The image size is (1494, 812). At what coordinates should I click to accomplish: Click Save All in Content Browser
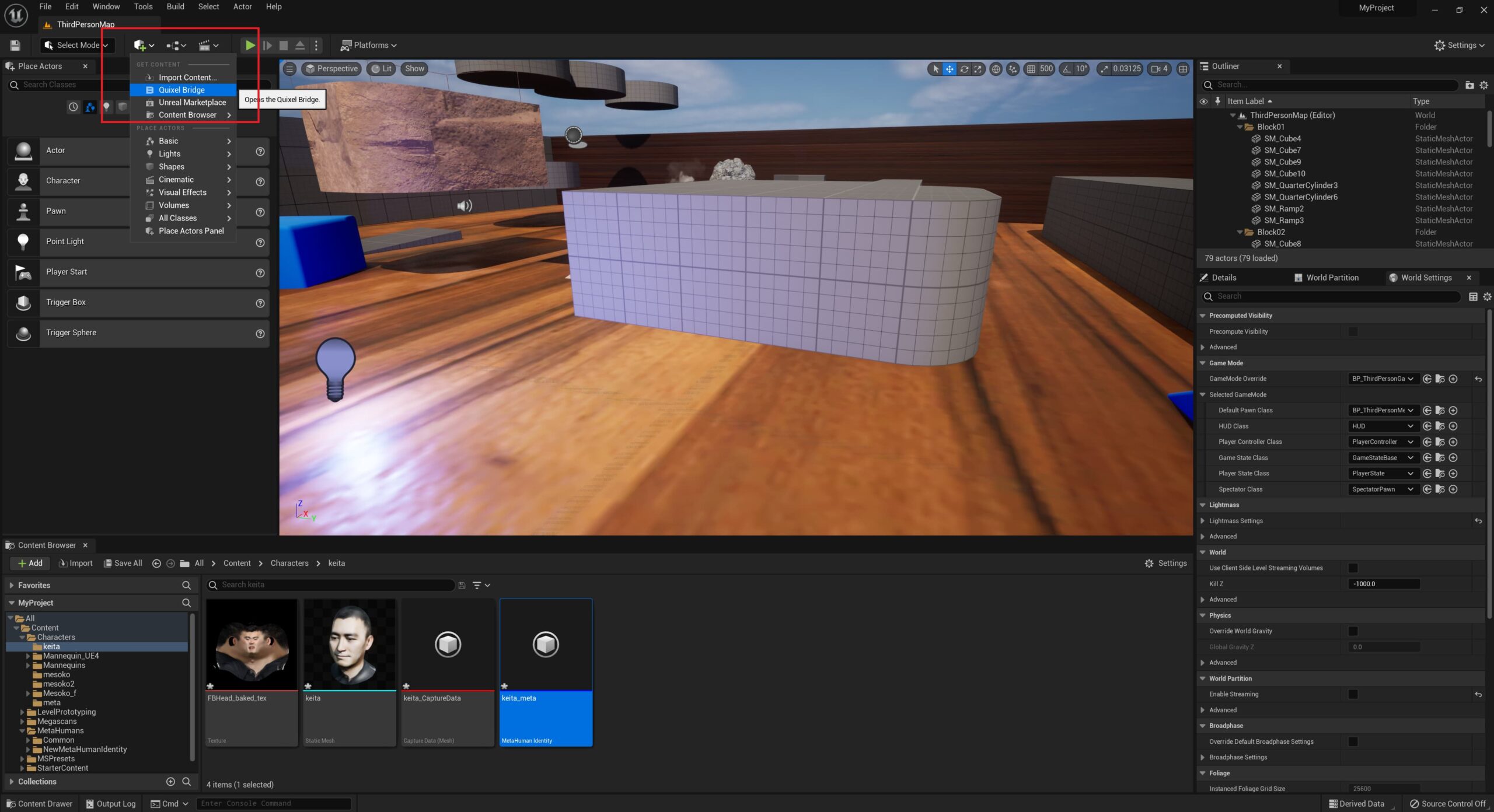(123, 563)
